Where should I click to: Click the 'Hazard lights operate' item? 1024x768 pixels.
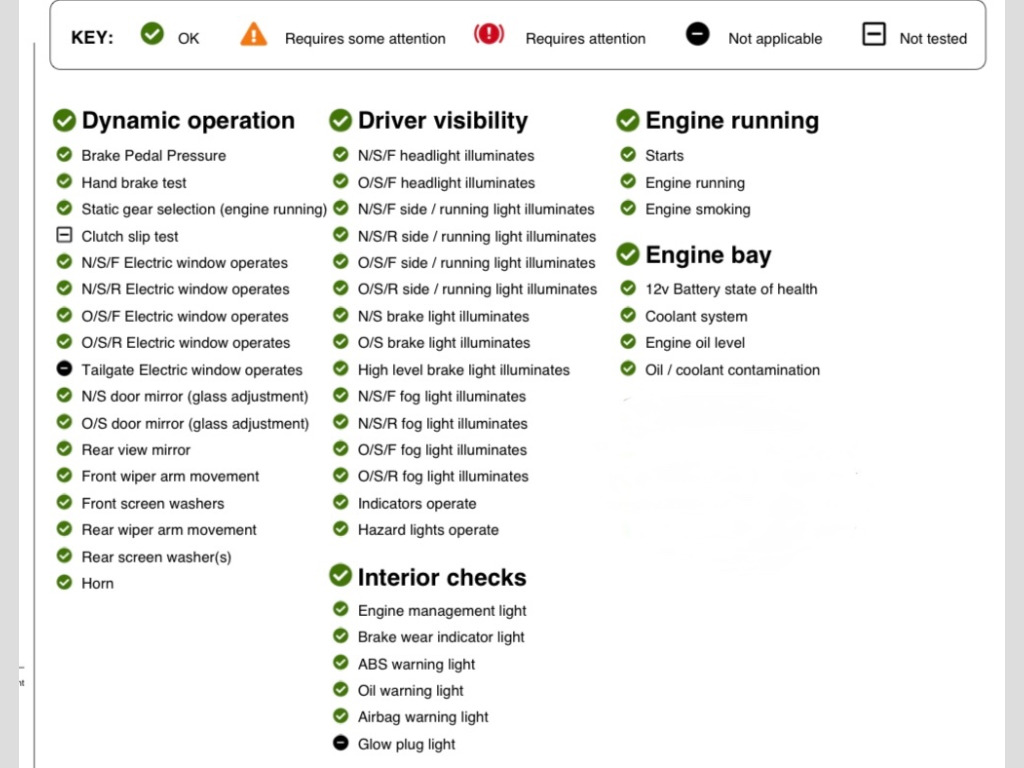(x=428, y=530)
